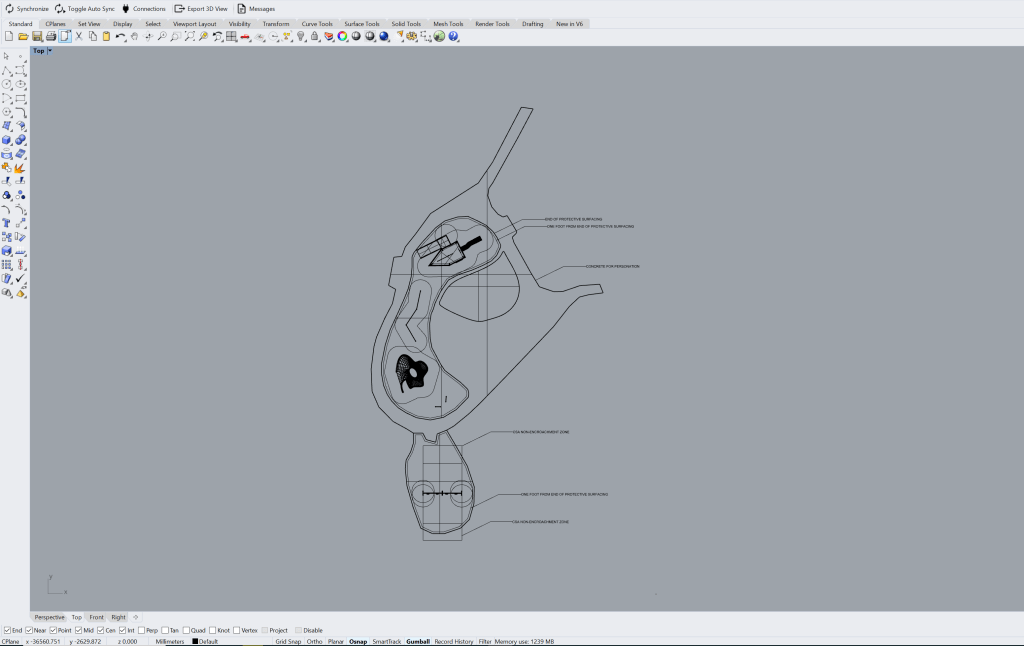
Task: Click the Undo arrow icon
Action: (120, 37)
